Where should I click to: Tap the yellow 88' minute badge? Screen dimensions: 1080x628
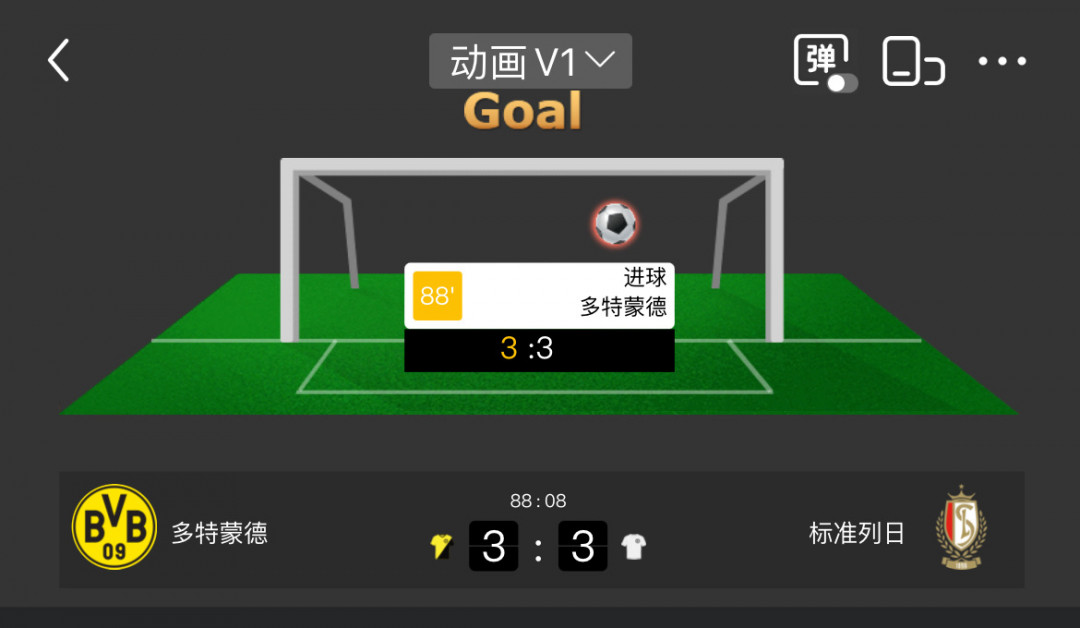pos(437,296)
